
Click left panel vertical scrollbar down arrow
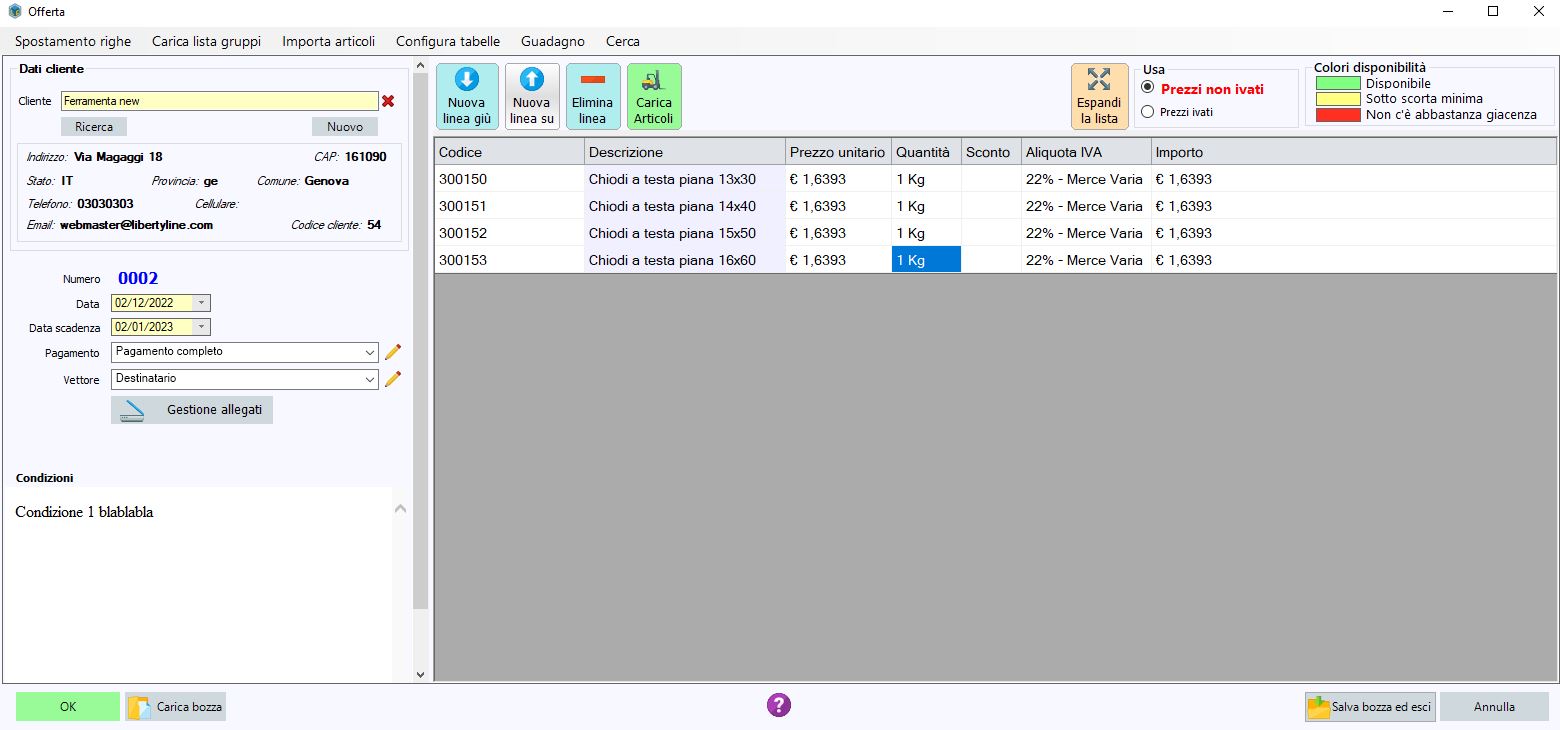[420, 675]
